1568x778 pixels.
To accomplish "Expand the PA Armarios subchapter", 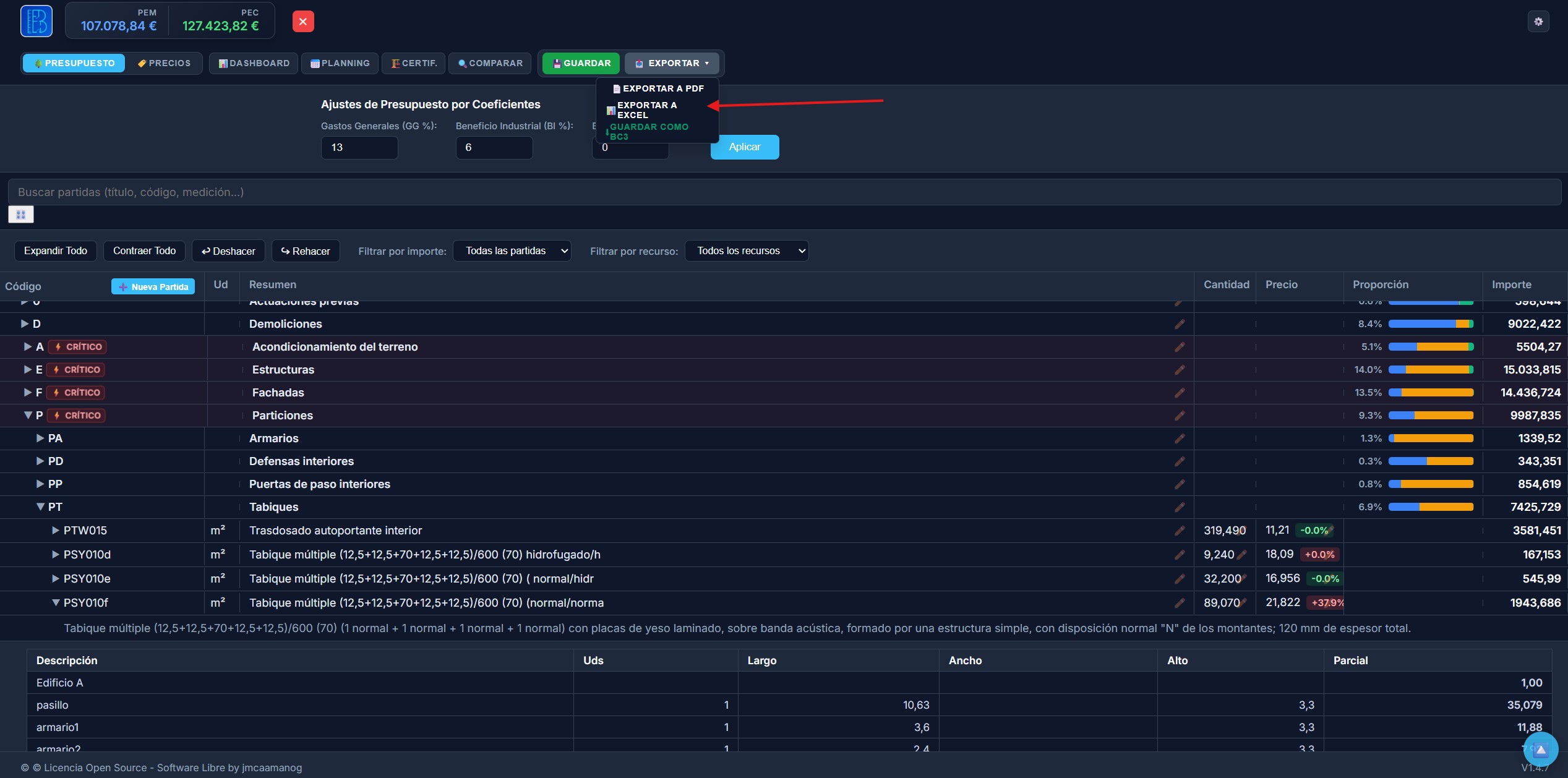I will tap(40, 438).
